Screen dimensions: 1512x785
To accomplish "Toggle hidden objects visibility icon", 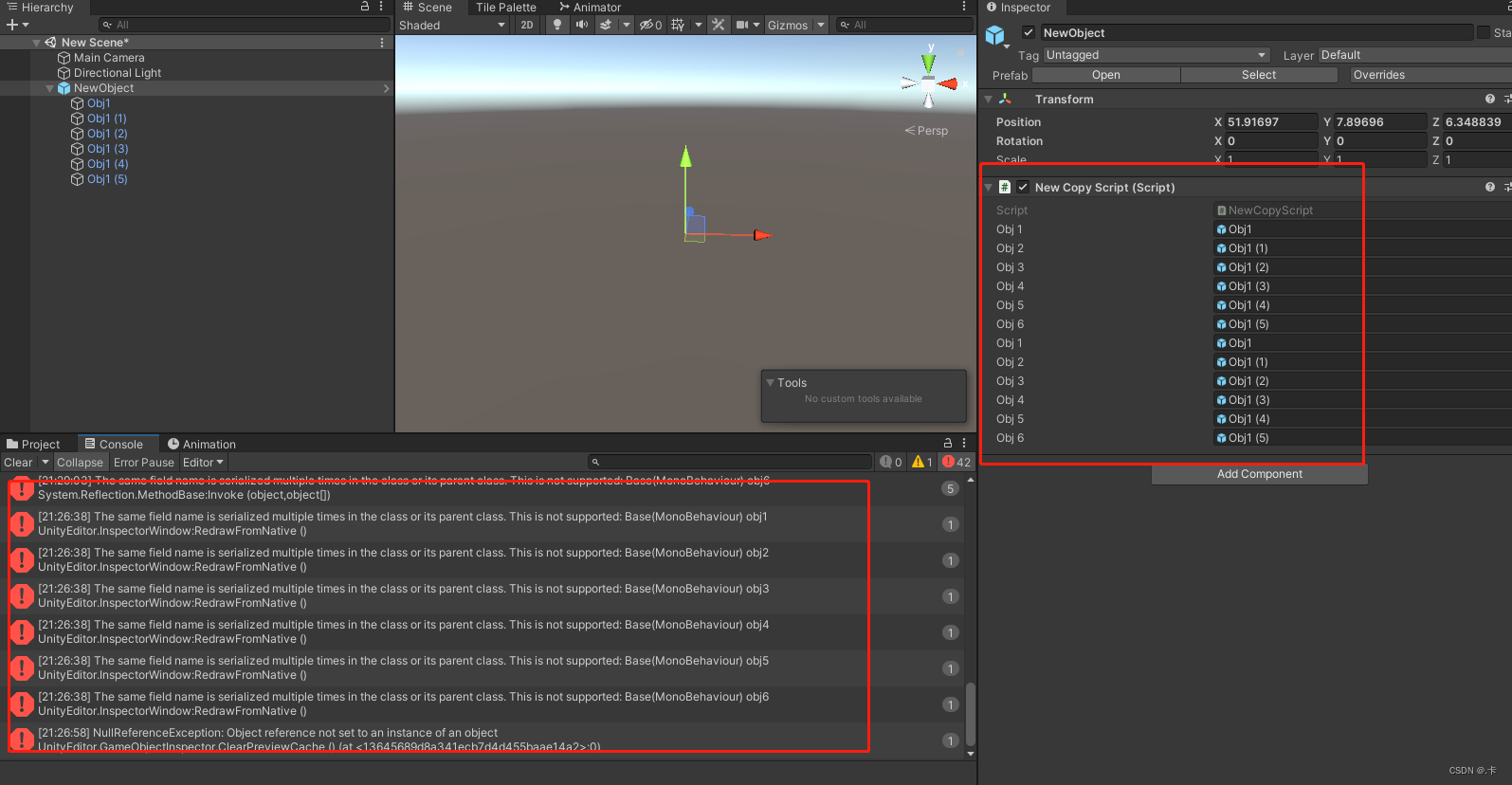I will (650, 25).
